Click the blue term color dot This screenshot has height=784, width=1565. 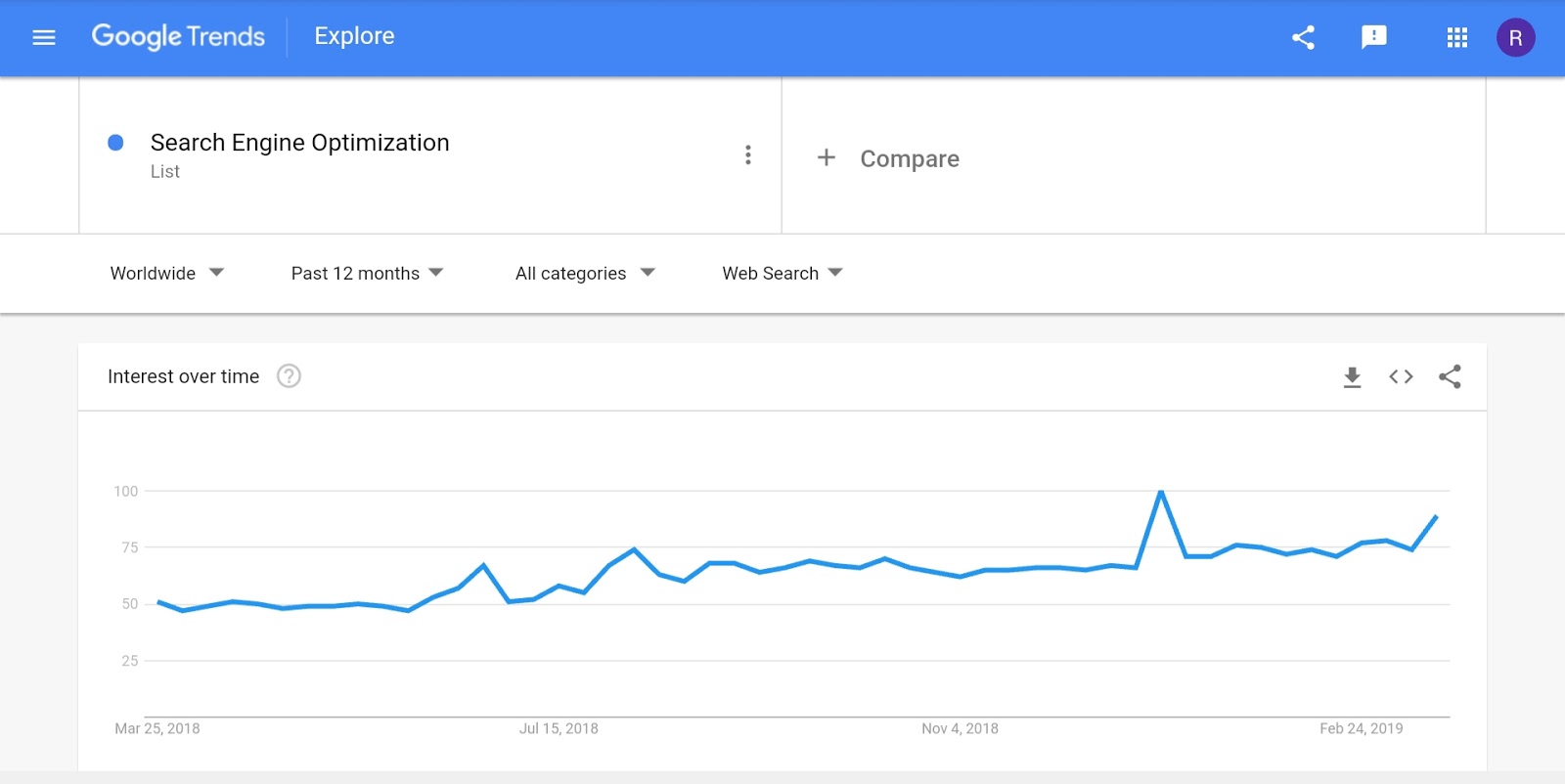pos(115,143)
